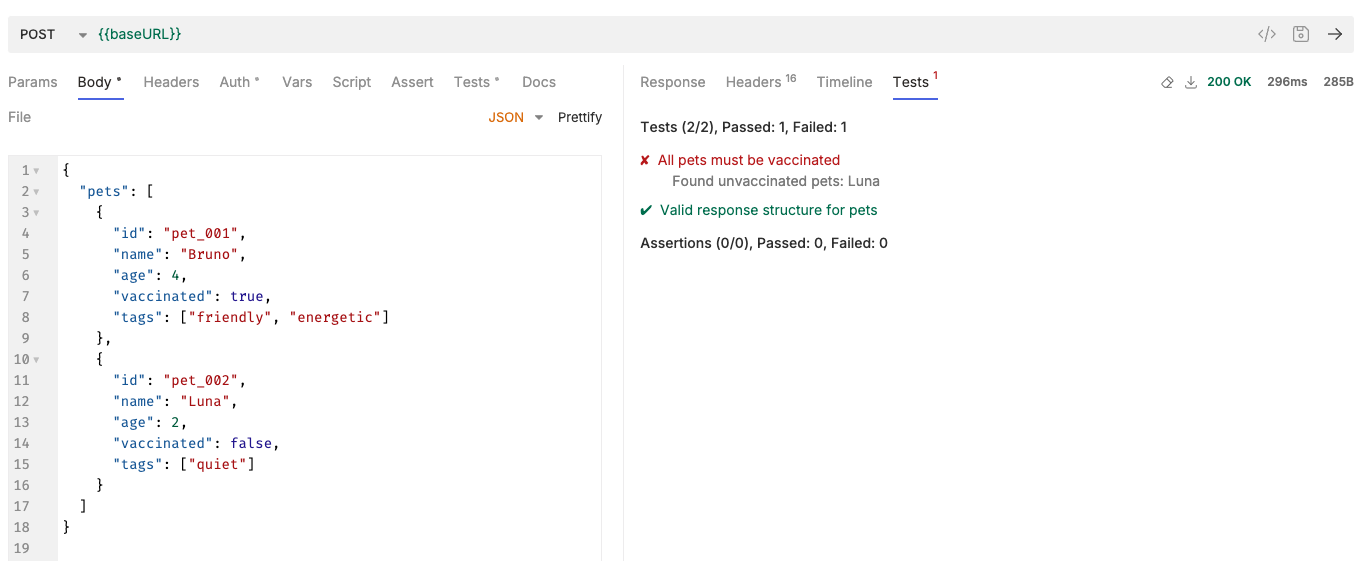Switch to the Timeline tab
Image resolution: width=1363 pixels, height=561 pixels.
[x=844, y=82]
